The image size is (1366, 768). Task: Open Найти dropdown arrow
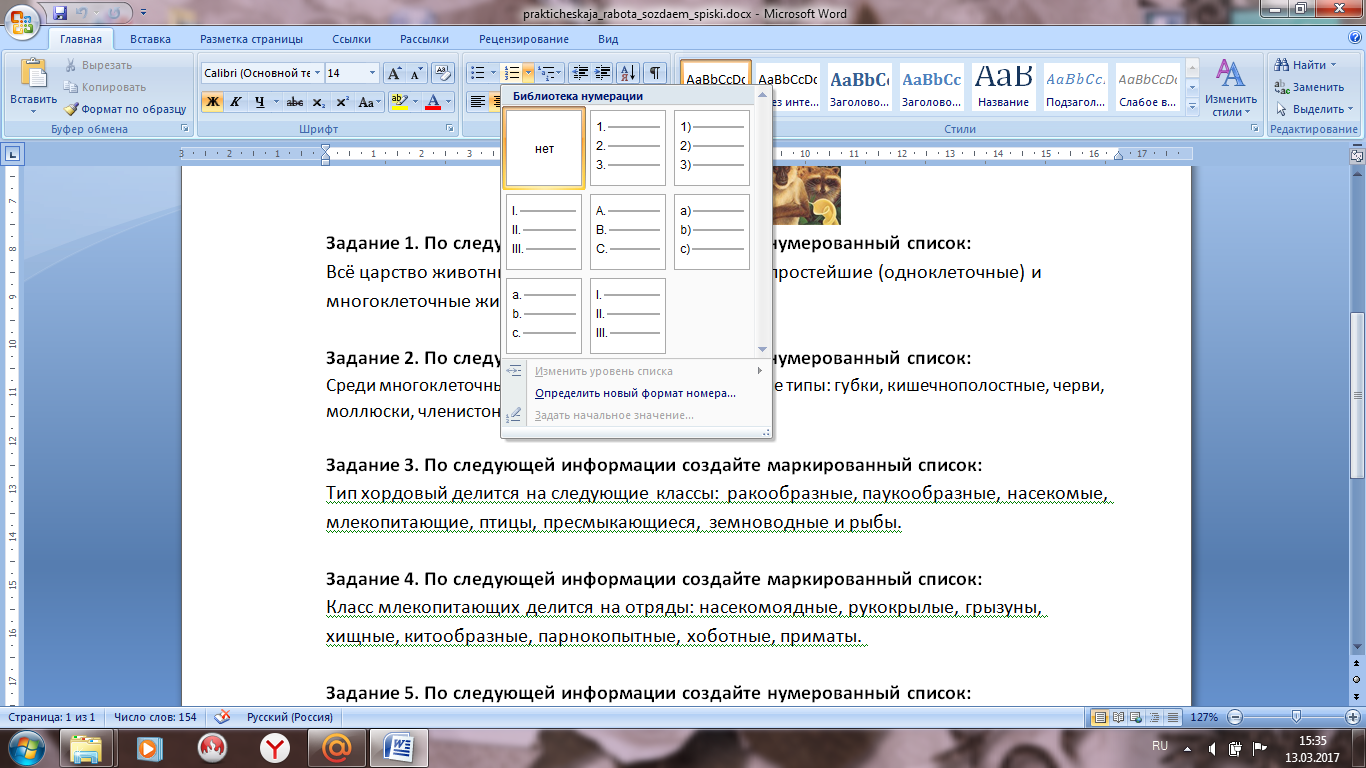click(1334, 65)
